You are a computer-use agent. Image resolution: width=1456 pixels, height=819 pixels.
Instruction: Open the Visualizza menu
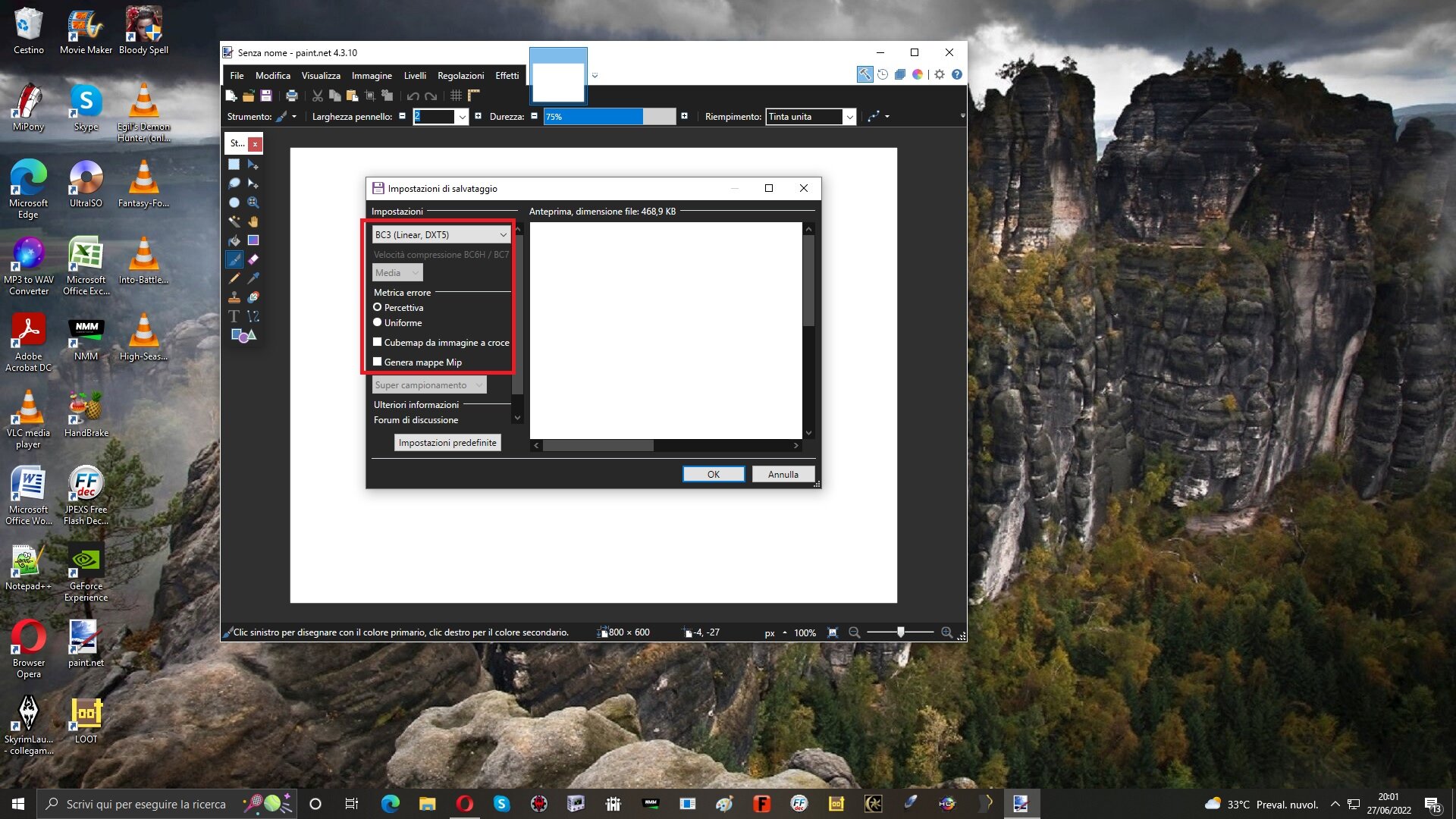(x=321, y=75)
